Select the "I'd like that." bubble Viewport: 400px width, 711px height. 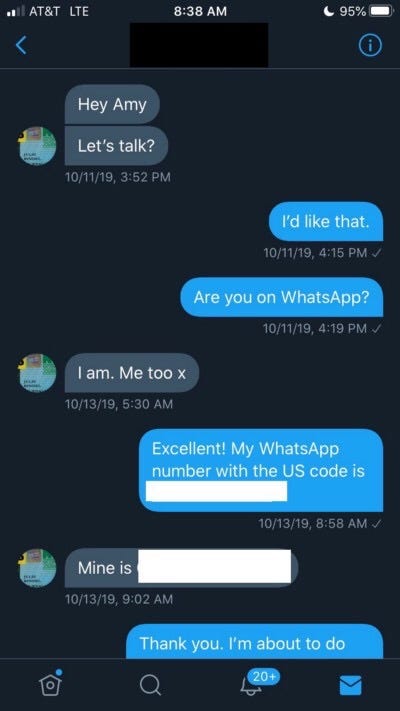point(326,221)
